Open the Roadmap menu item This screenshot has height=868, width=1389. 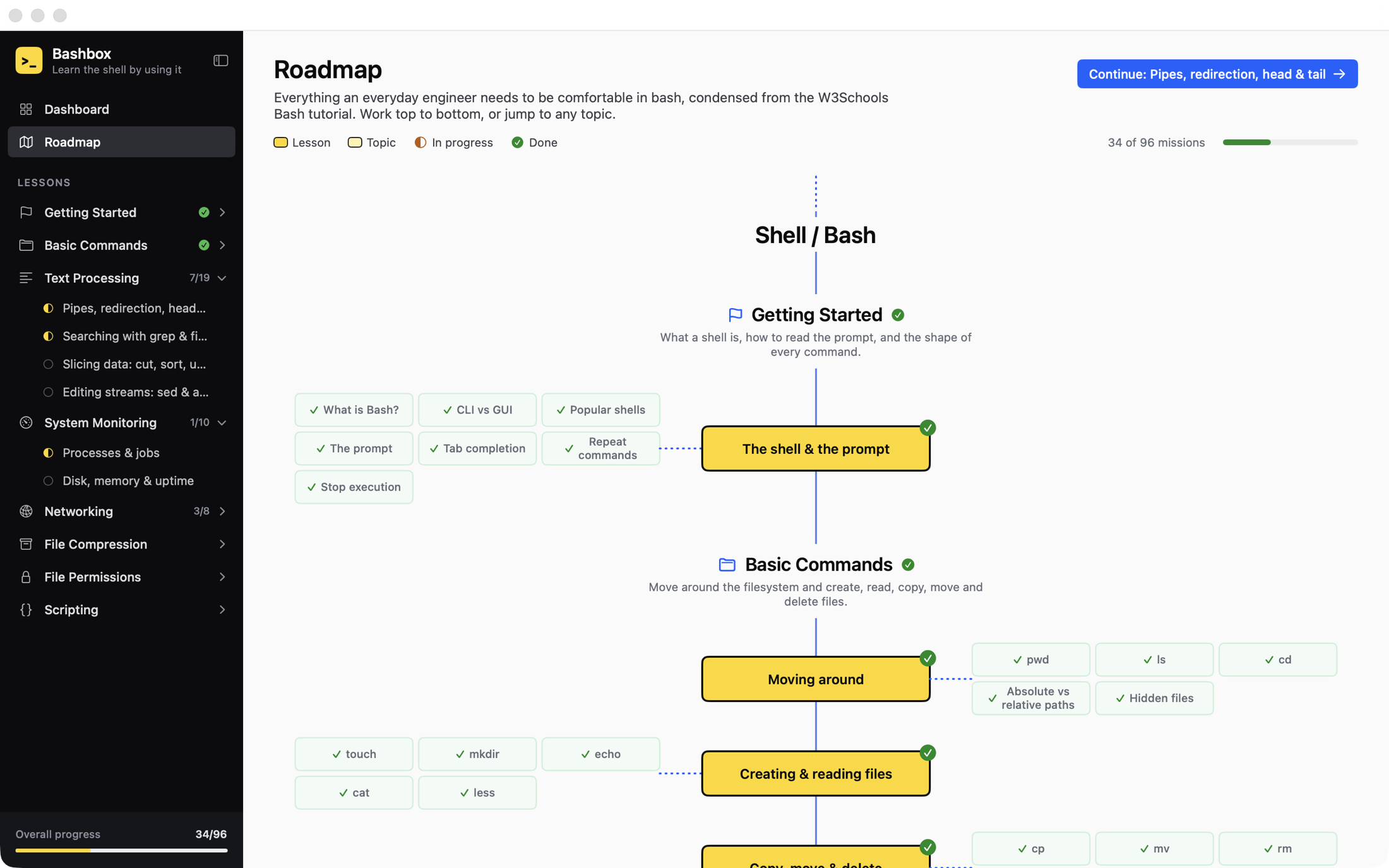point(121,142)
